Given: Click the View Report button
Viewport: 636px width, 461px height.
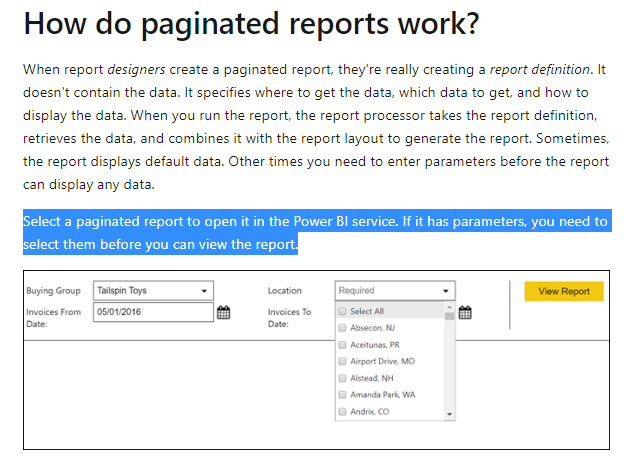Looking at the screenshot, I should pyautogui.click(x=564, y=291).
